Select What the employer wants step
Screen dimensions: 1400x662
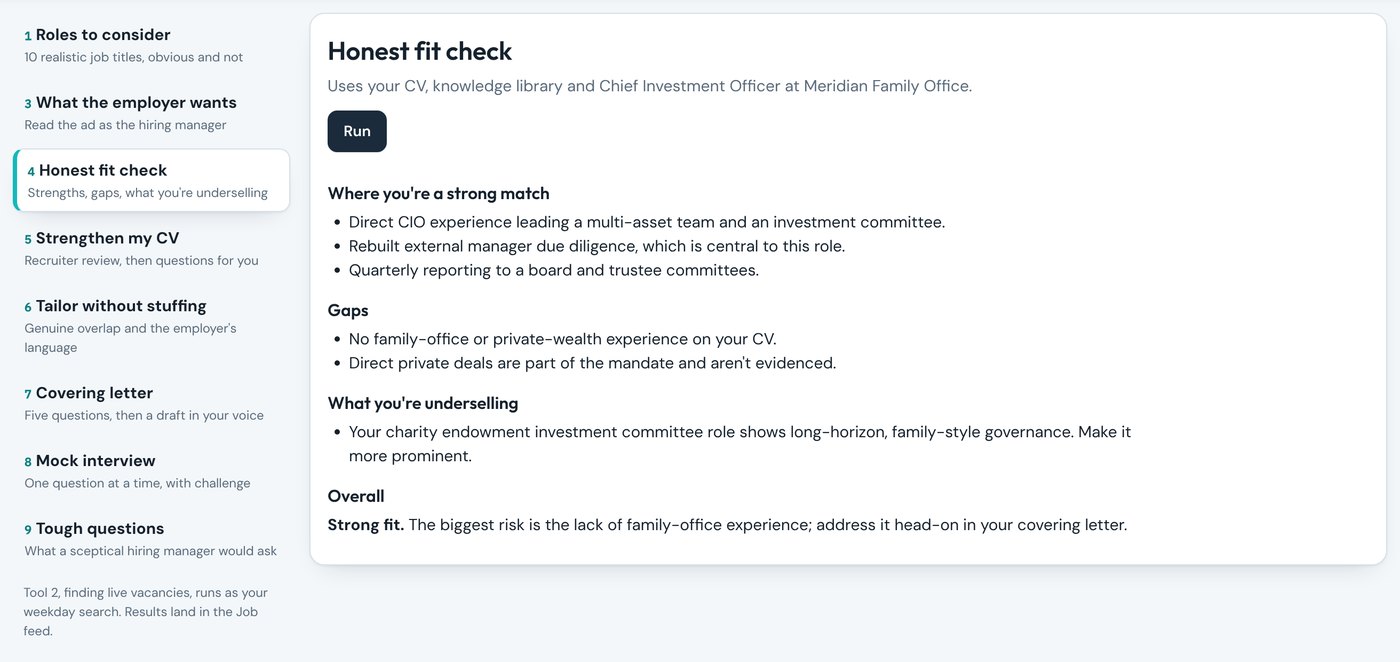pos(151,113)
